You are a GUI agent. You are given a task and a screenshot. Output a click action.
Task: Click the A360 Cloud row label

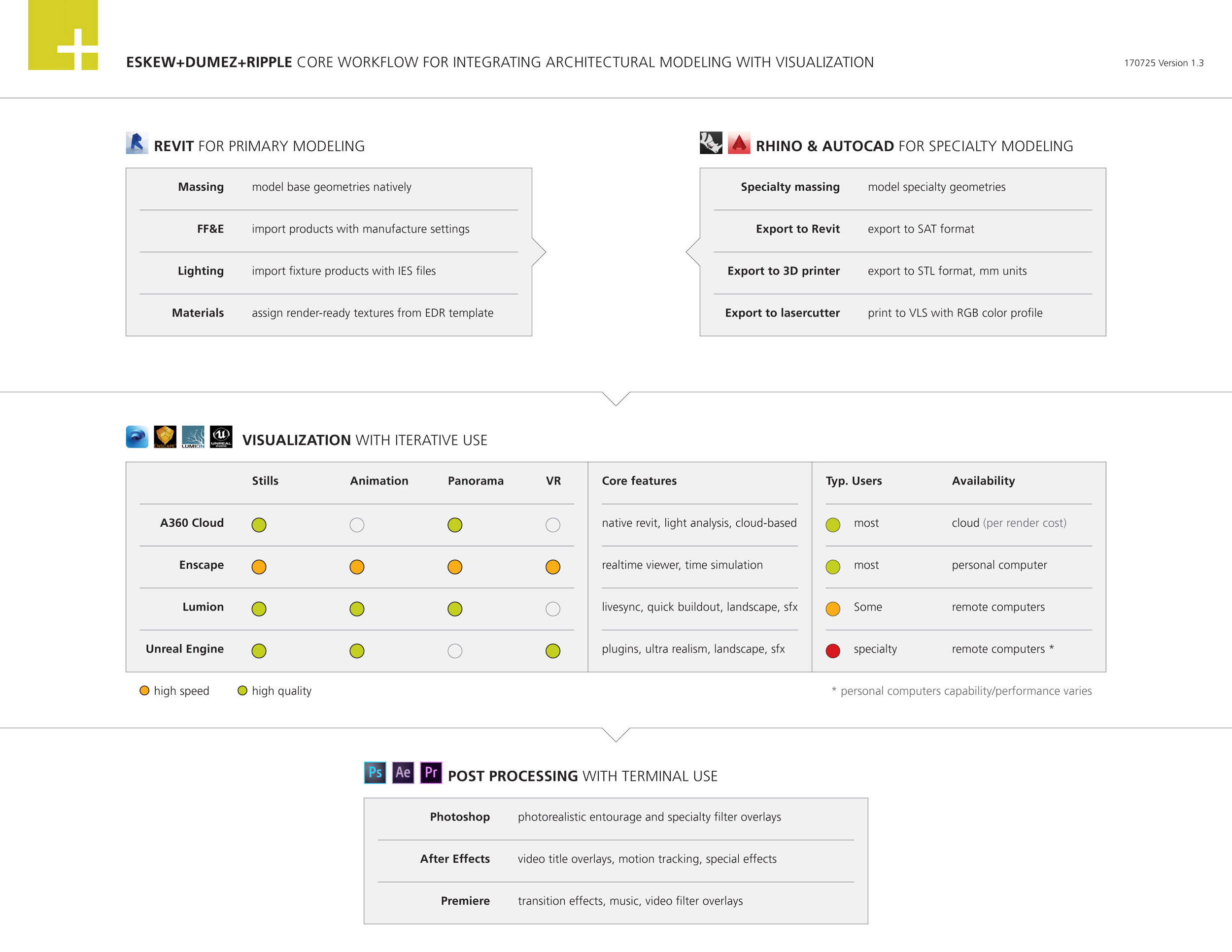pyautogui.click(x=192, y=523)
